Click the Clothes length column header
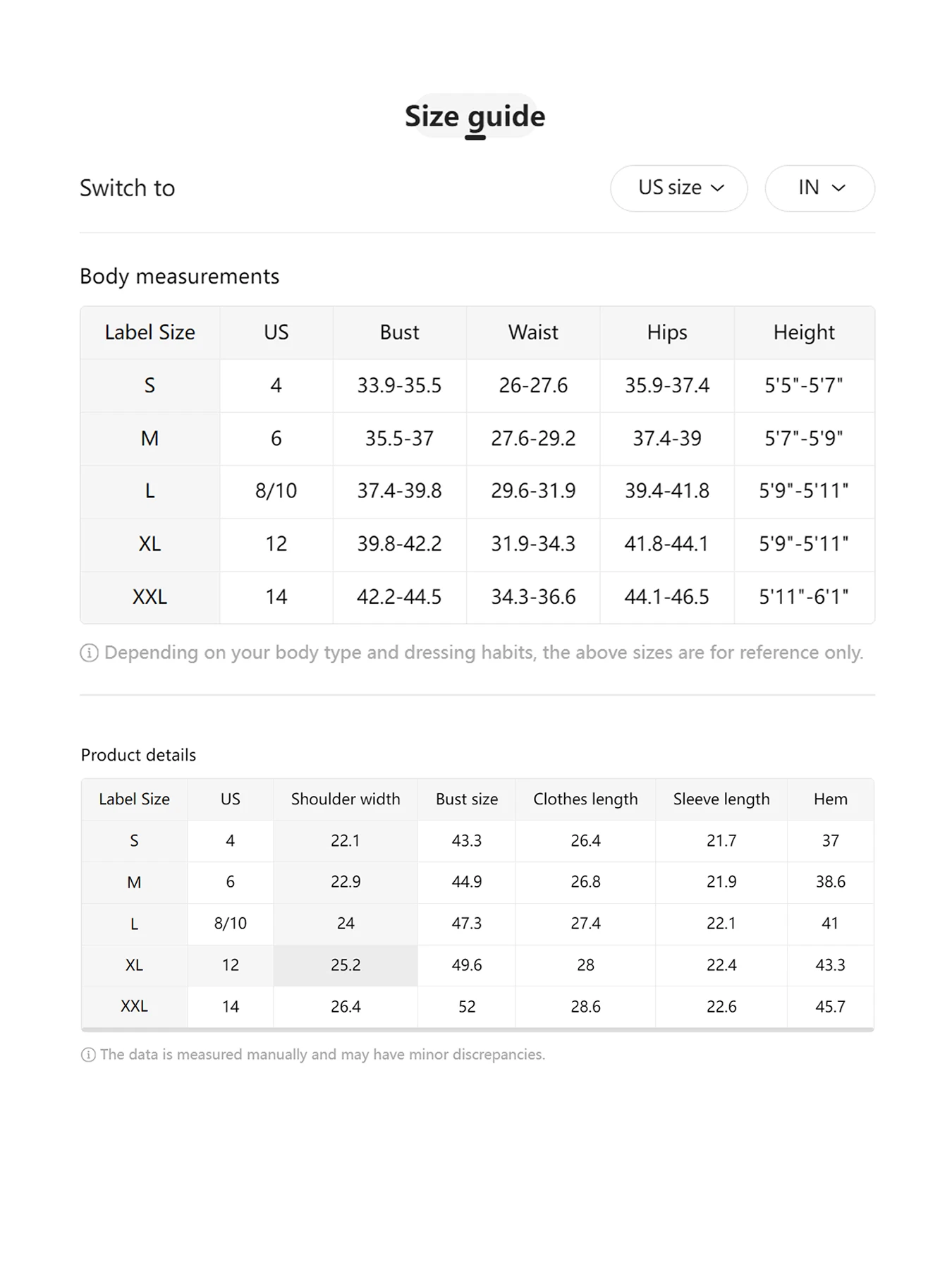This screenshot has width=952, height=1270. pos(585,799)
